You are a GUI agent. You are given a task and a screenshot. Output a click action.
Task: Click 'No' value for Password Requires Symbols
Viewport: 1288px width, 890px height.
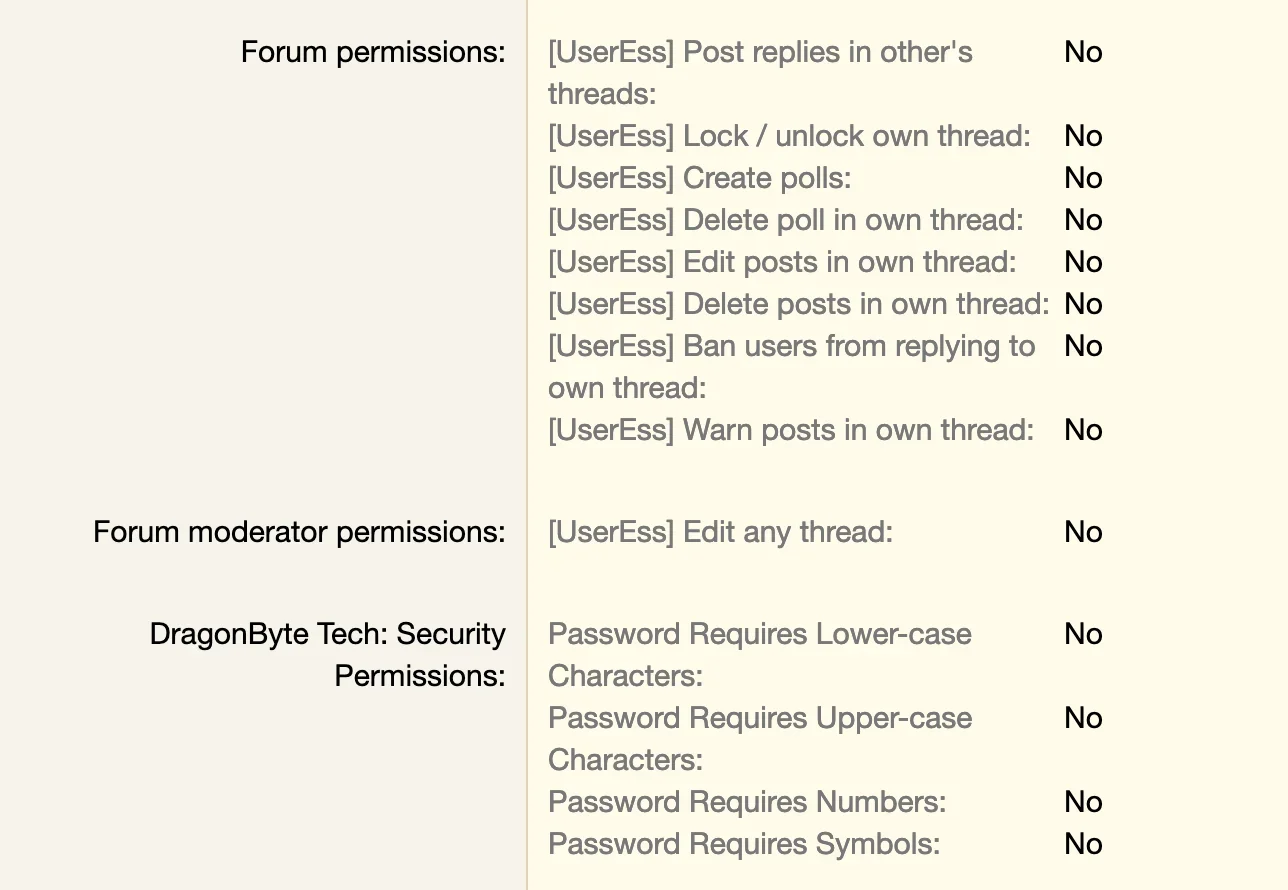tap(1083, 844)
